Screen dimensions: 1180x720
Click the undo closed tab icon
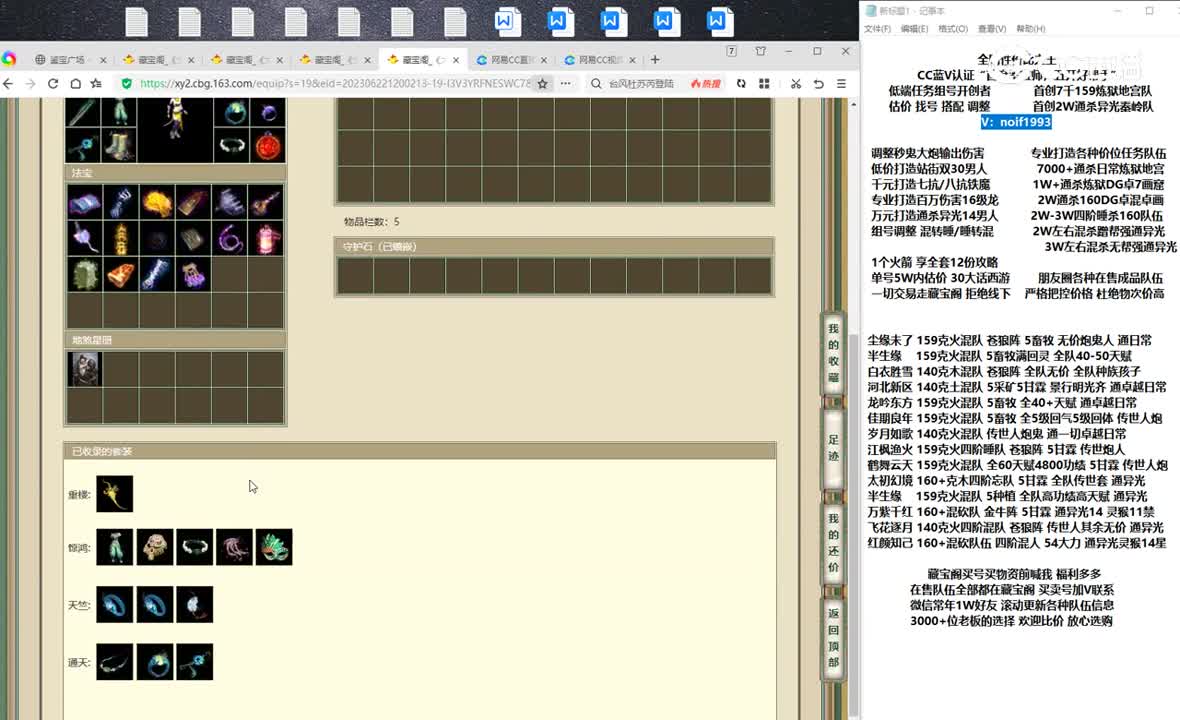point(819,84)
